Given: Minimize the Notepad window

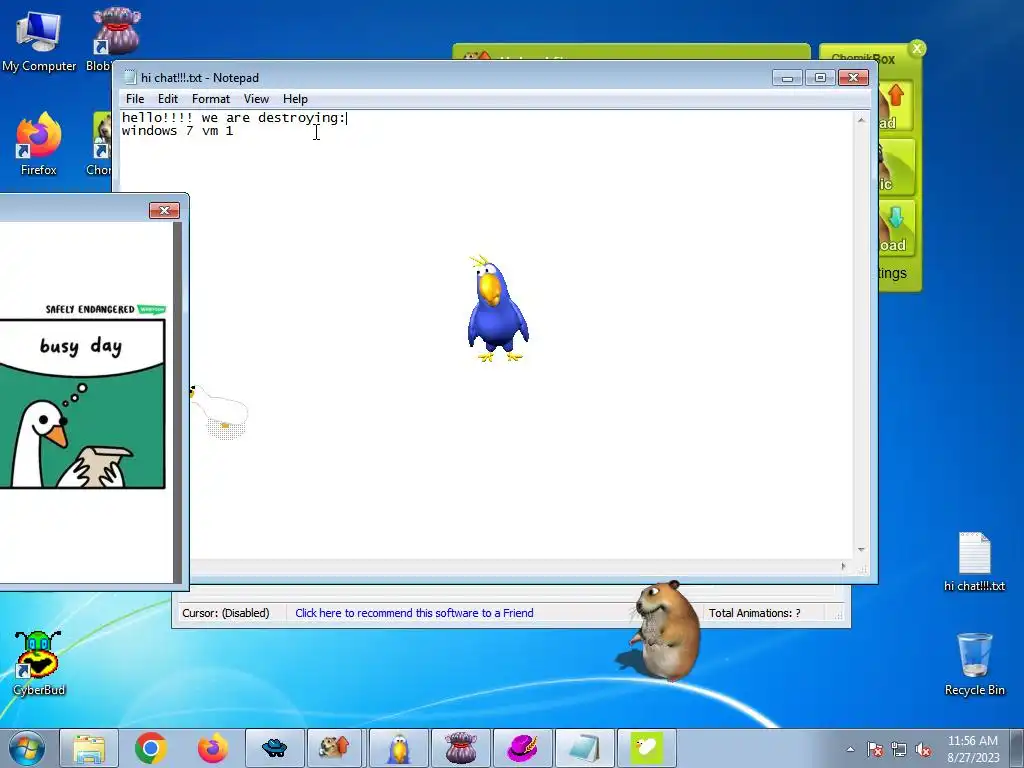Looking at the screenshot, I should 788,78.
